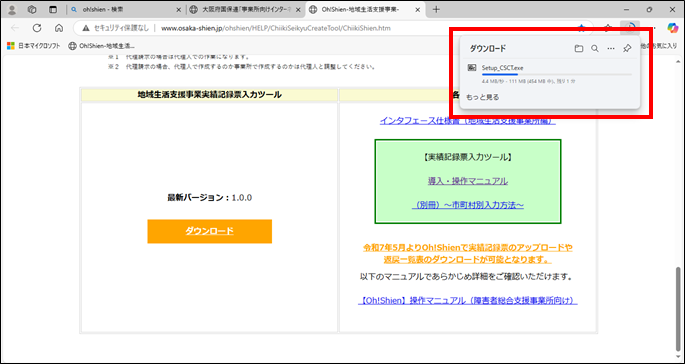
Task: Open the workspaces icon
Action: click(x=32, y=10)
